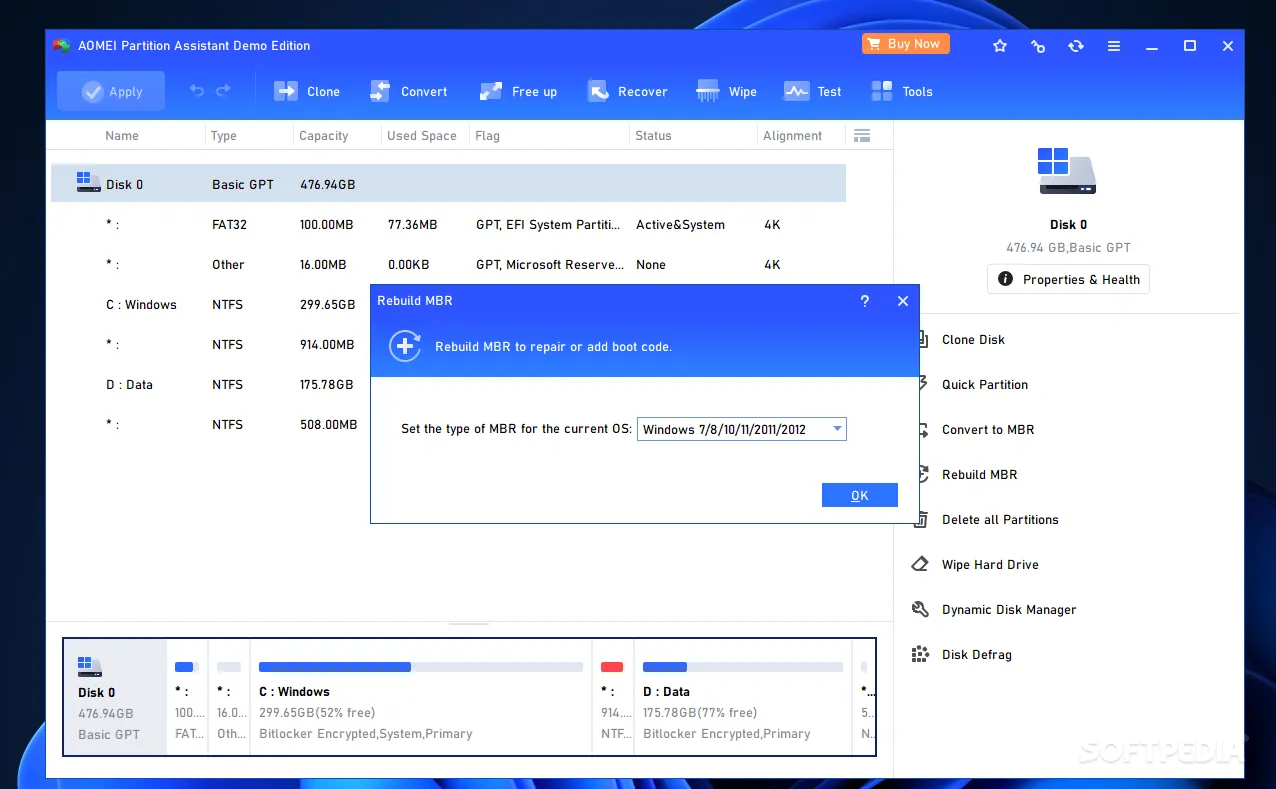The height and width of the screenshot is (789, 1276).
Task: Open column settings list icon
Action: coord(862,136)
